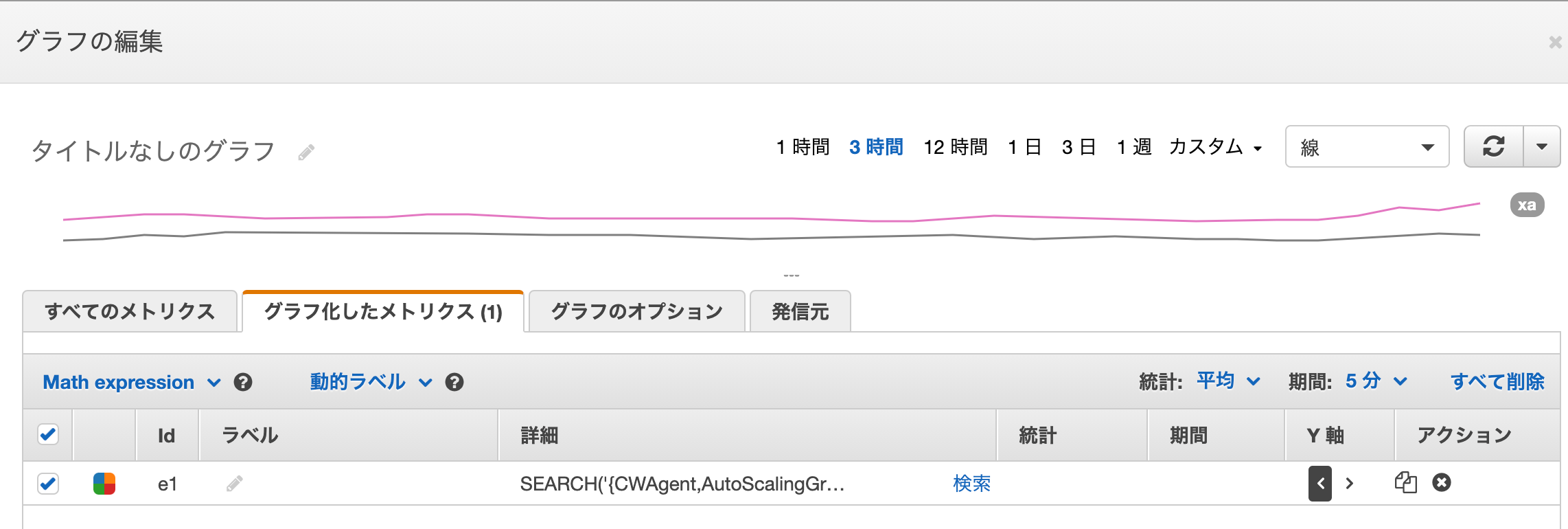Move e1 to left Y axis
This screenshot has height=529, width=1568.
[1320, 484]
